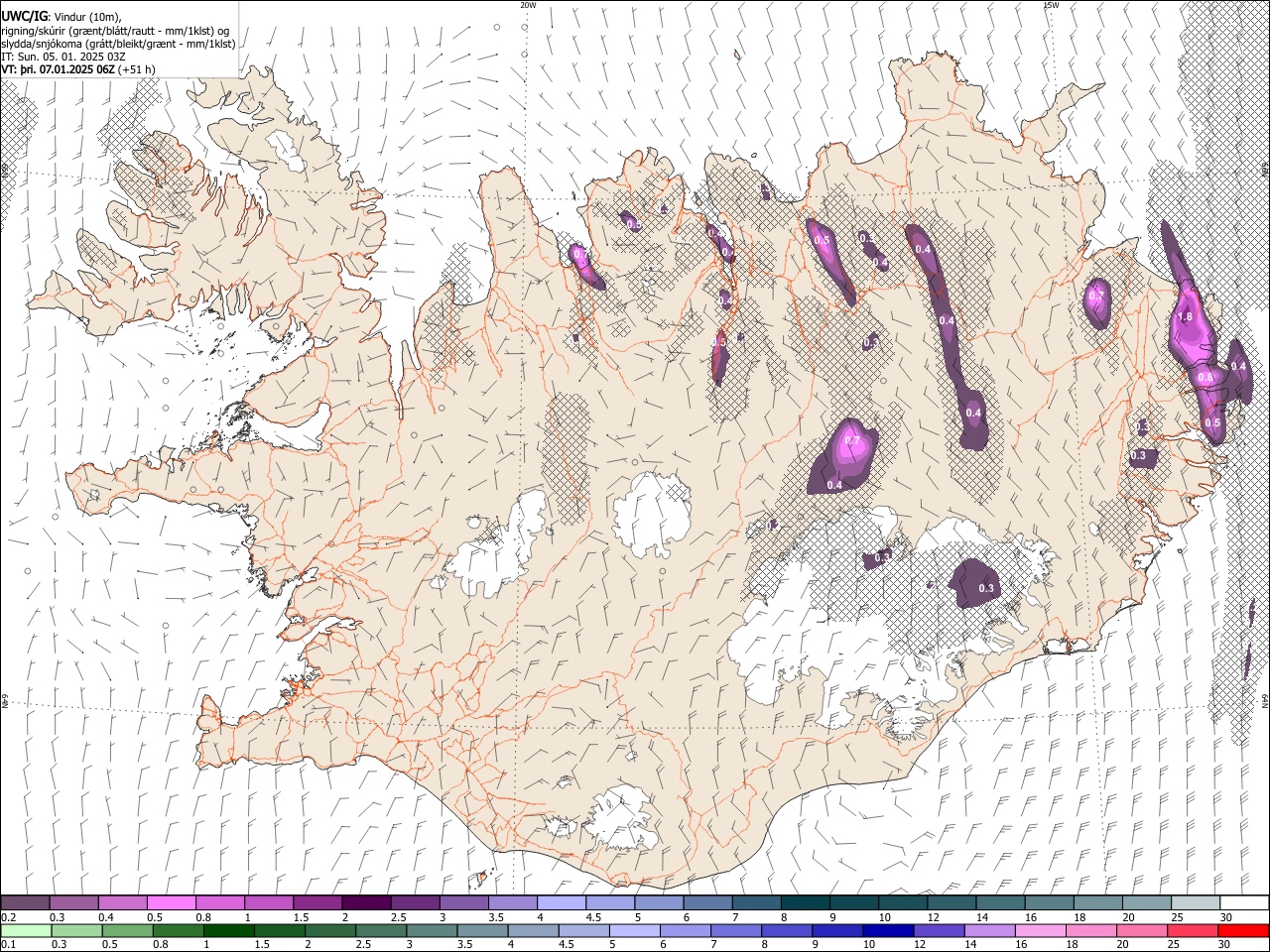Click the '0.3' value inside Vatnajökull snow patch
This screenshot has height=952, width=1270.
(986, 589)
